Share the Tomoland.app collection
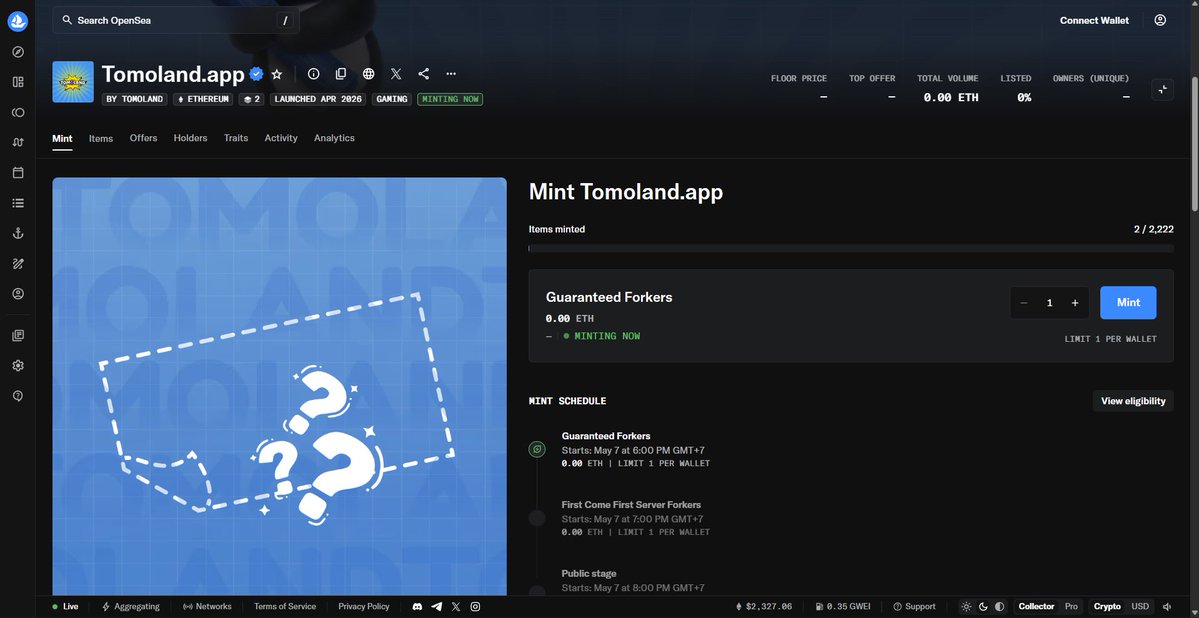The height and width of the screenshot is (618, 1199). click(x=424, y=73)
